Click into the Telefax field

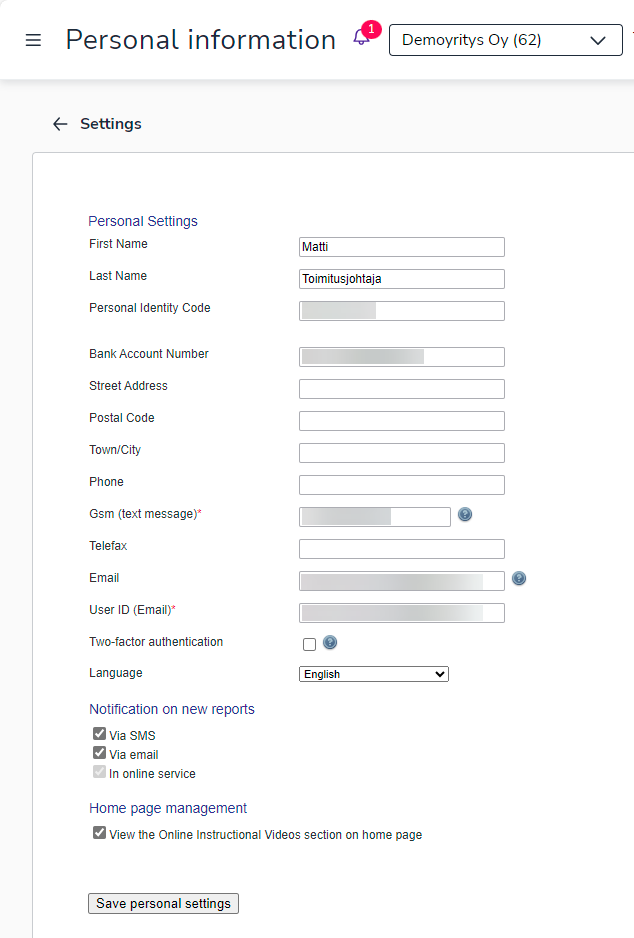tap(402, 549)
